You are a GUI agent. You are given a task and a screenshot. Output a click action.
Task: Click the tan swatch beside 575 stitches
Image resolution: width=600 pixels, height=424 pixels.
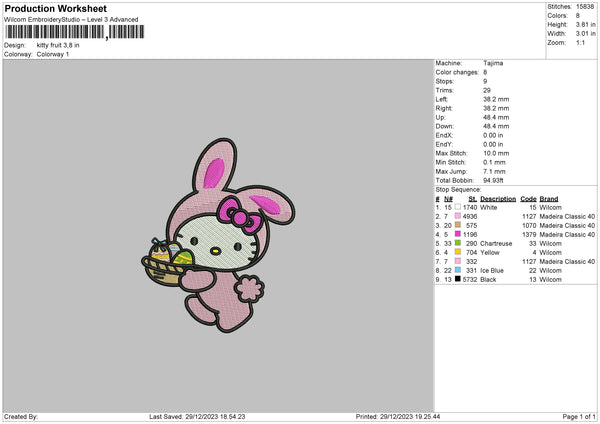point(458,225)
